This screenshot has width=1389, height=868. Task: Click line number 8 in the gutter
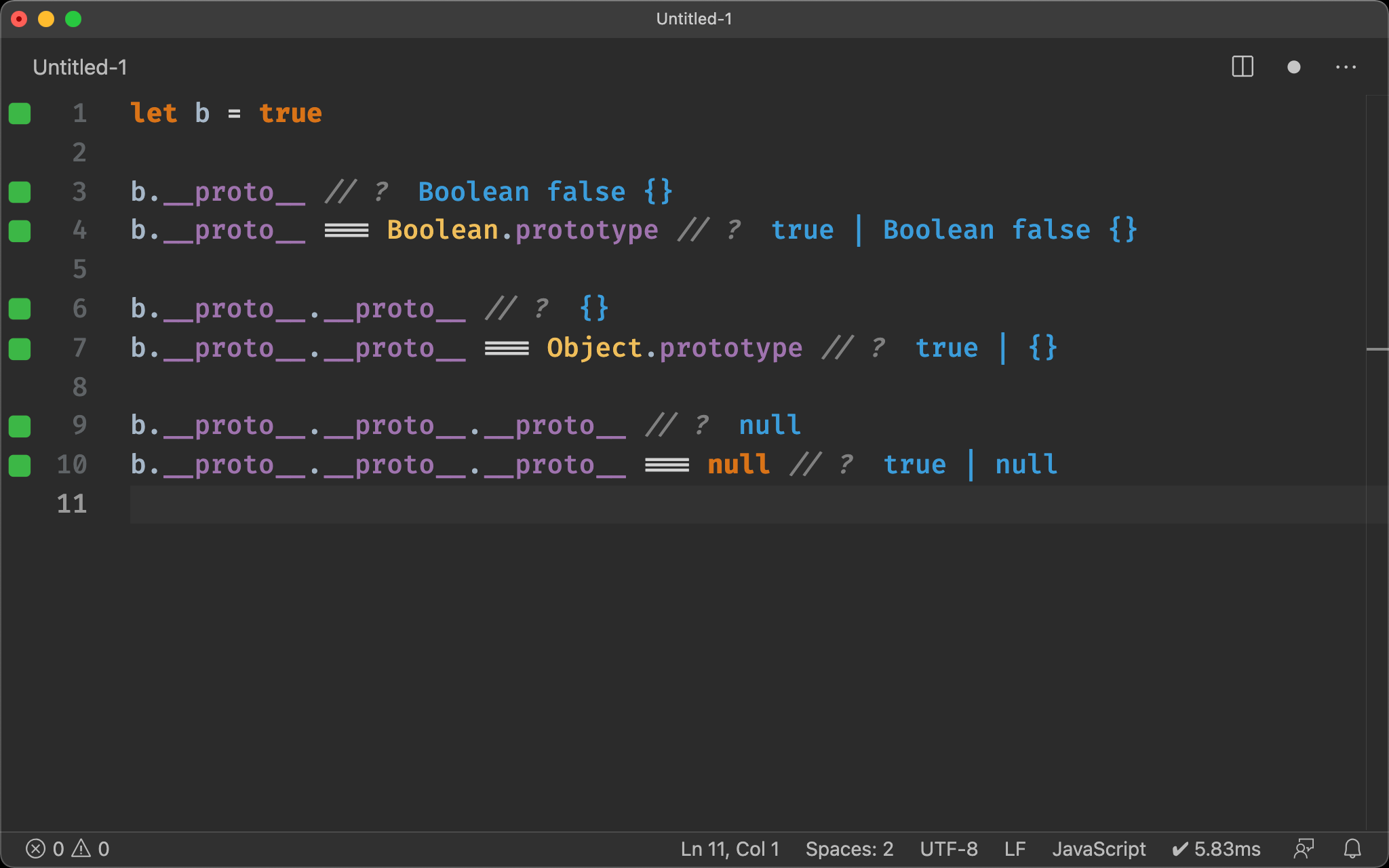(80, 387)
